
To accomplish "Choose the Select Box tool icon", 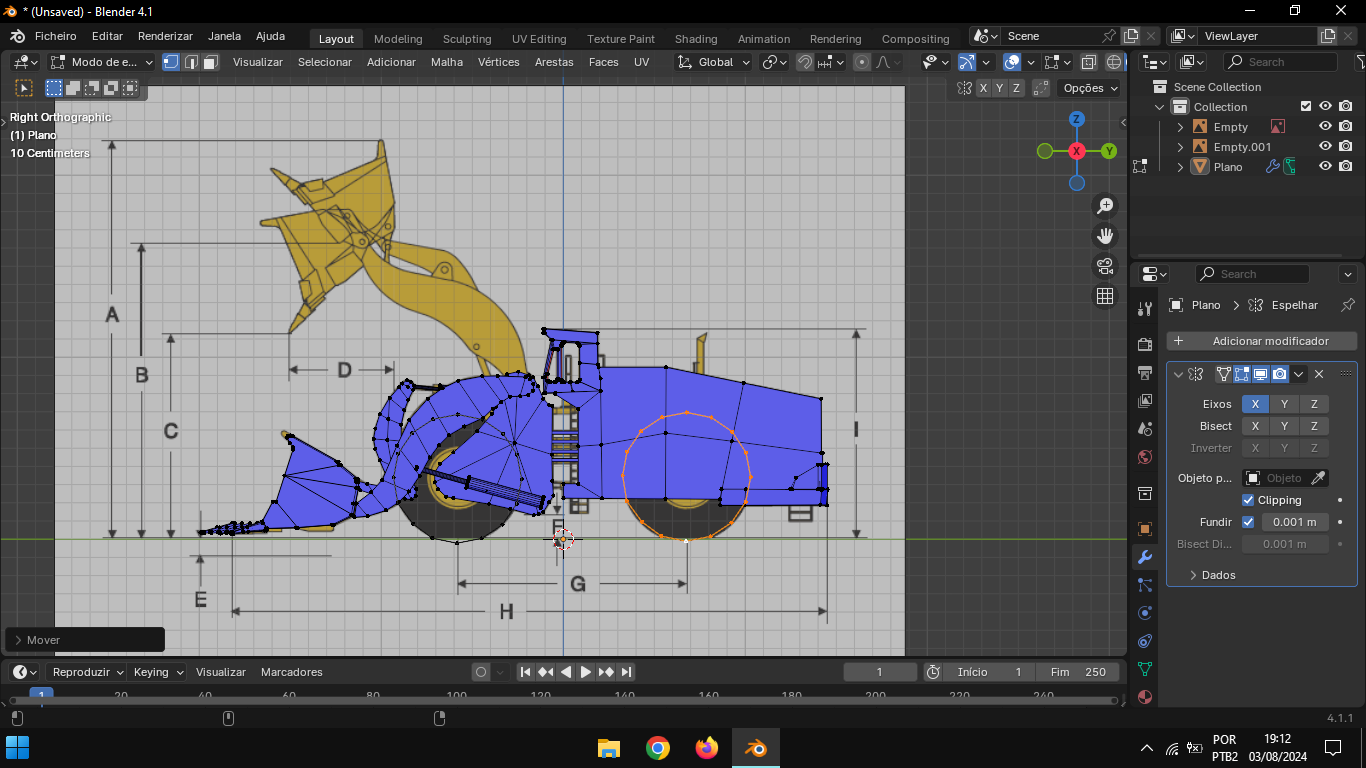I will pyautogui.click(x=54, y=88).
